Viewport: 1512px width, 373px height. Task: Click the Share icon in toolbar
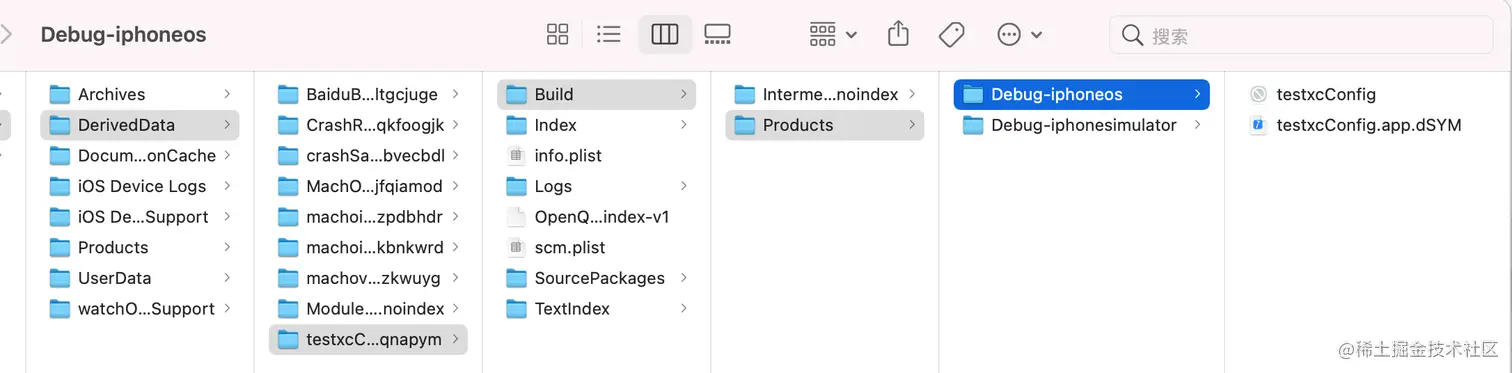tap(898, 34)
